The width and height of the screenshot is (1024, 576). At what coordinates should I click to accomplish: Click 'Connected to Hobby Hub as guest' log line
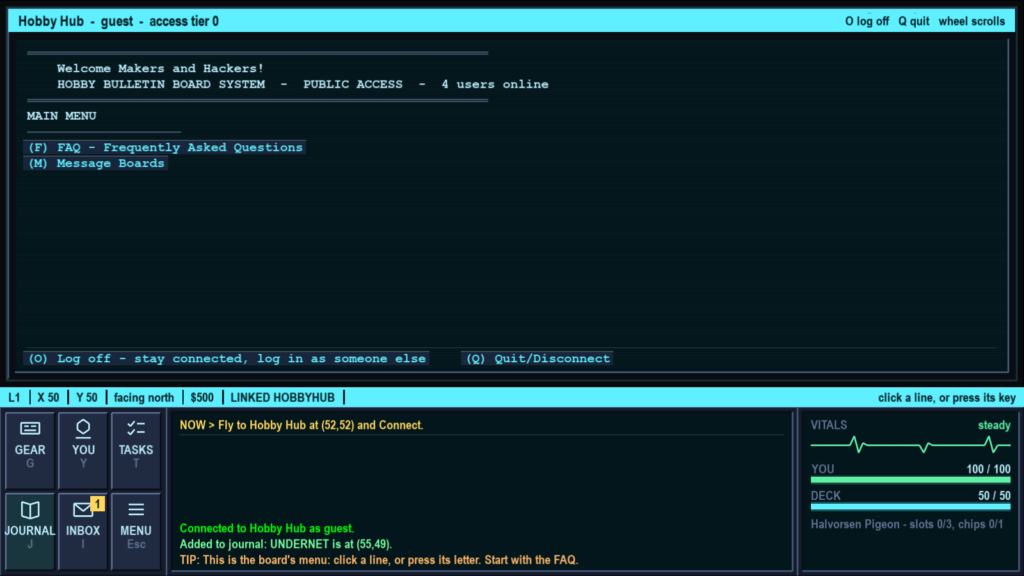click(x=266, y=528)
